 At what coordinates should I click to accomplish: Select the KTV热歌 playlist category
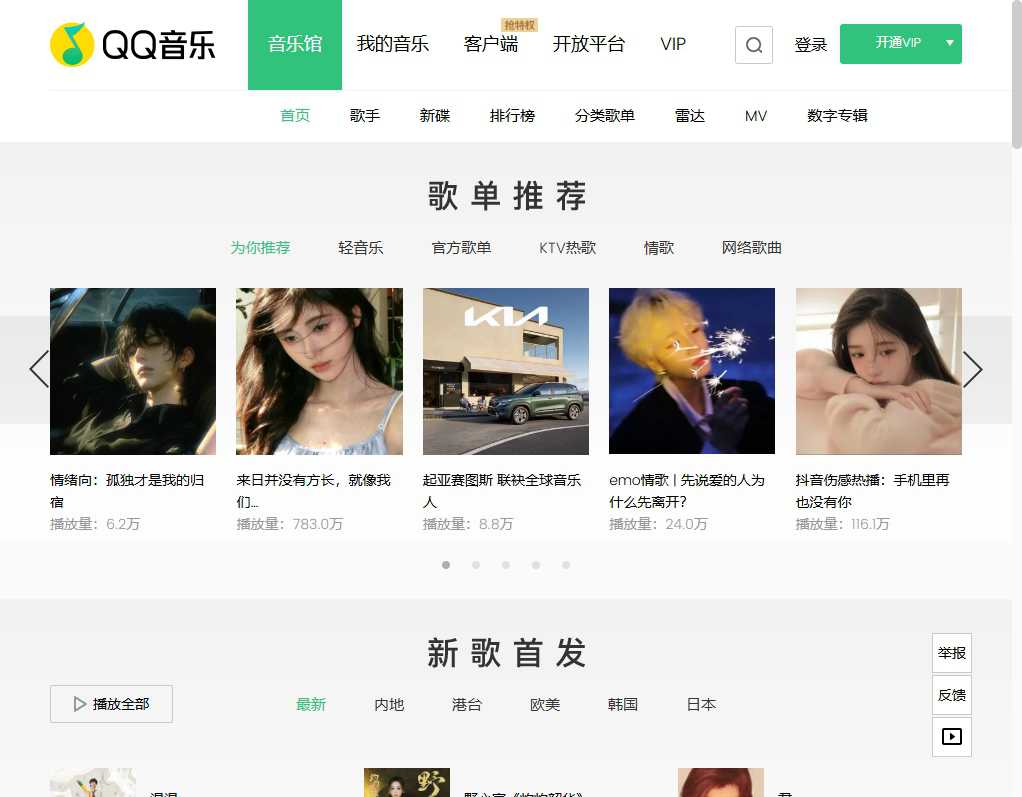(x=567, y=248)
